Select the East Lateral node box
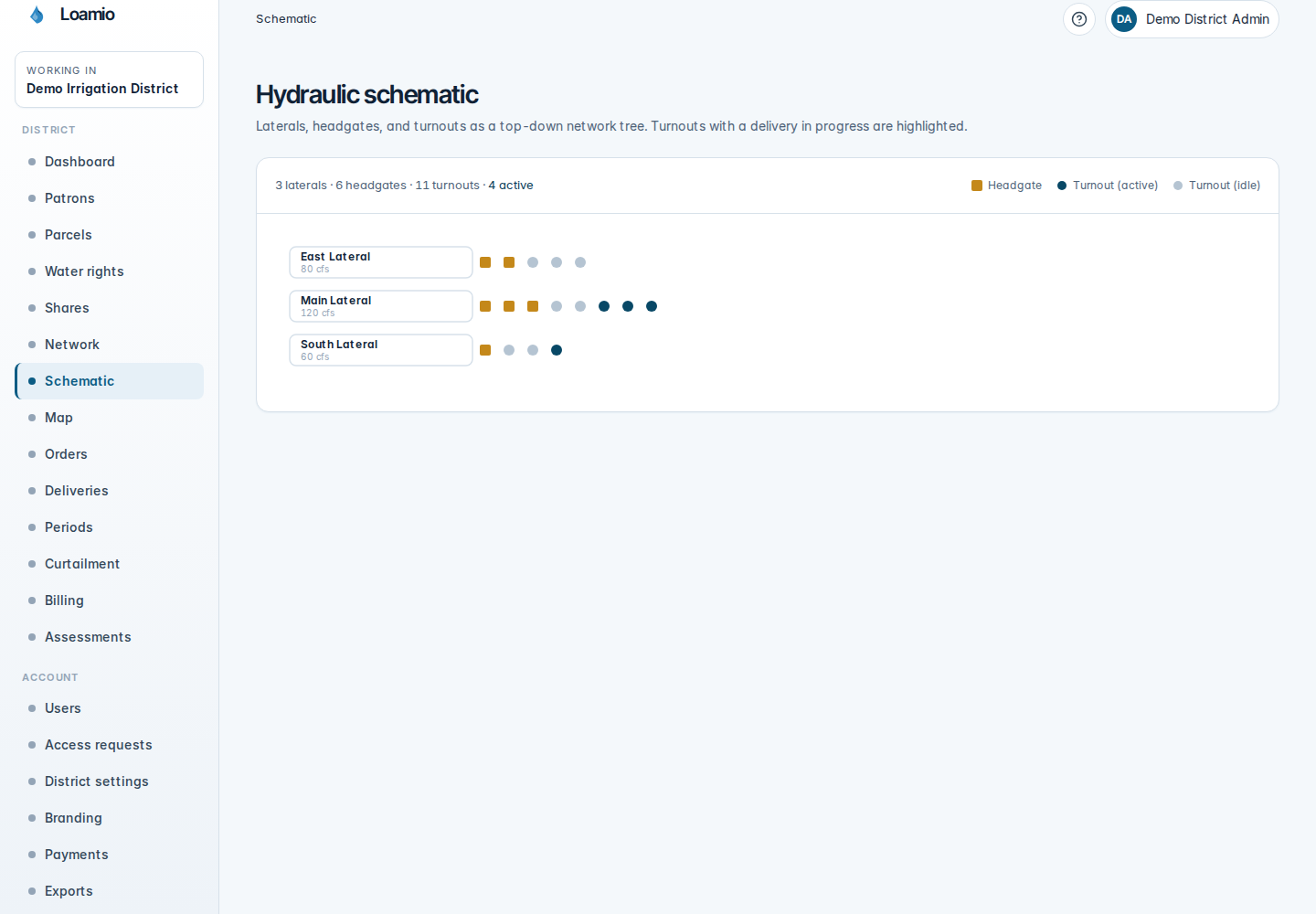Image resolution: width=1316 pixels, height=914 pixels. [x=381, y=262]
